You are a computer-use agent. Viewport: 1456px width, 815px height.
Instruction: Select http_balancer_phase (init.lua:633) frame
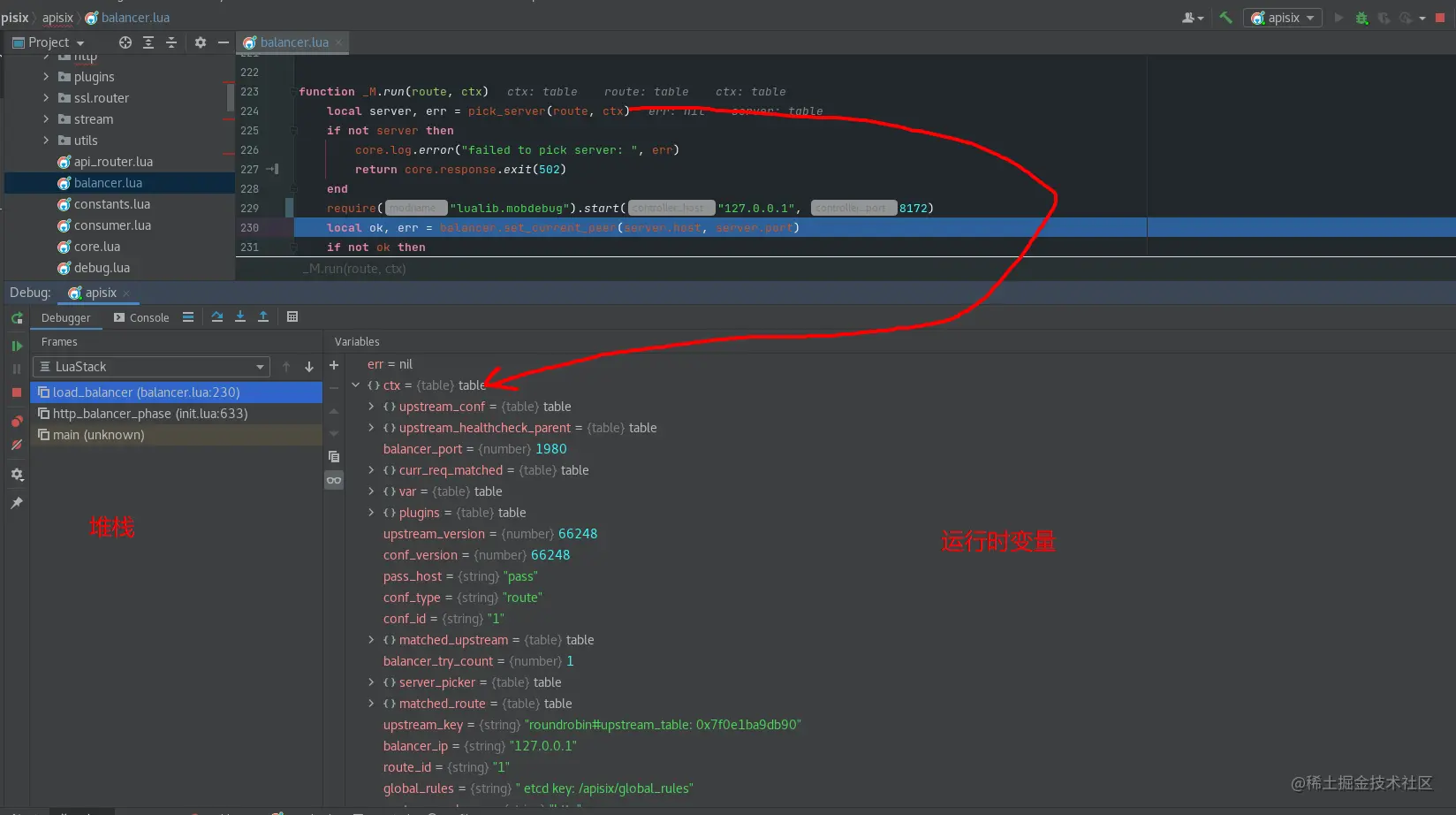tap(176, 414)
